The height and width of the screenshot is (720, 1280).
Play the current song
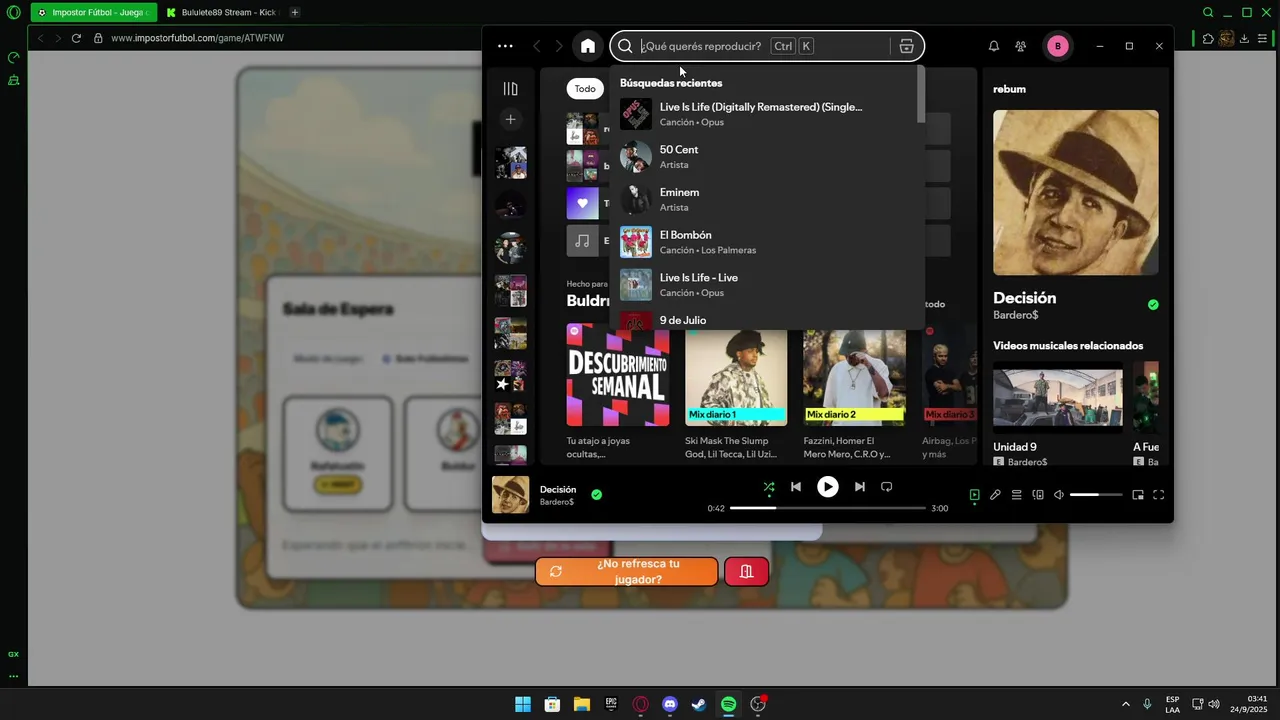tap(828, 487)
